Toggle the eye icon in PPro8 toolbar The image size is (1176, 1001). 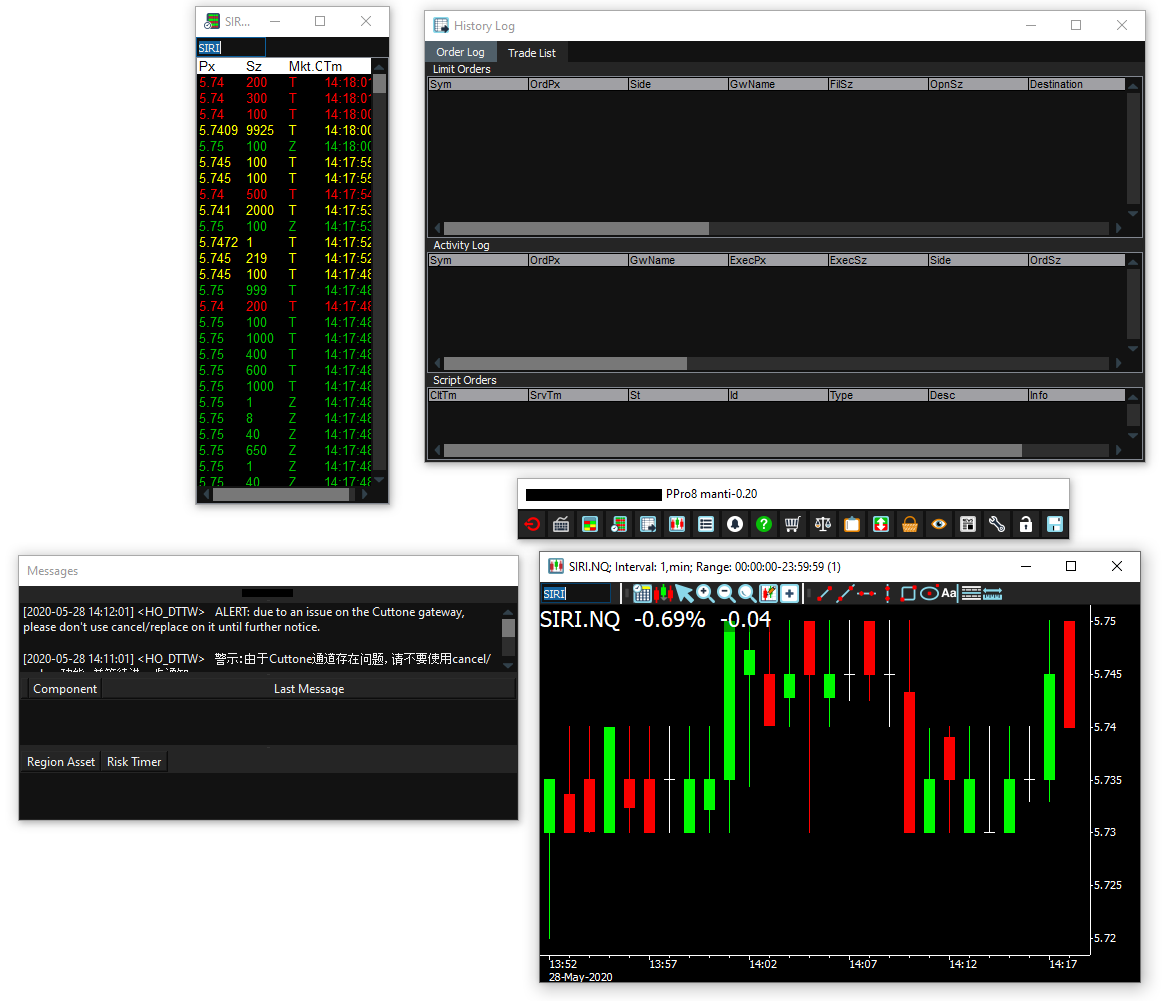938,524
